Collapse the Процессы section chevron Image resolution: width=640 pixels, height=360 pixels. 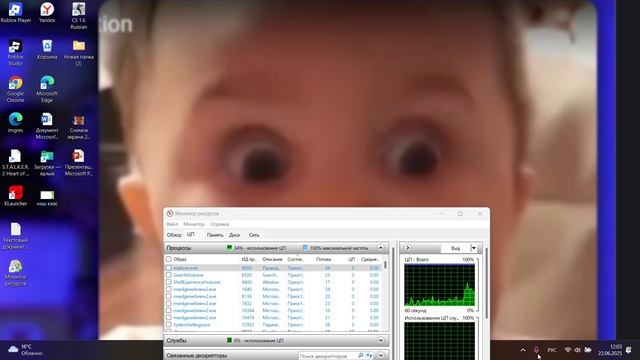(380, 248)
